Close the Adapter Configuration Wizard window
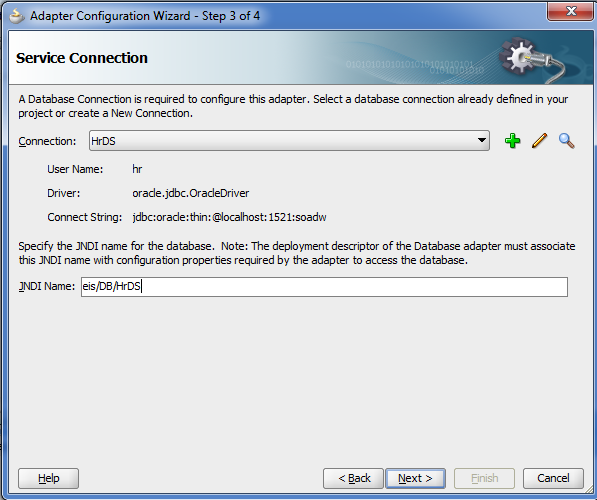597x500 pixels. (571, 11)
